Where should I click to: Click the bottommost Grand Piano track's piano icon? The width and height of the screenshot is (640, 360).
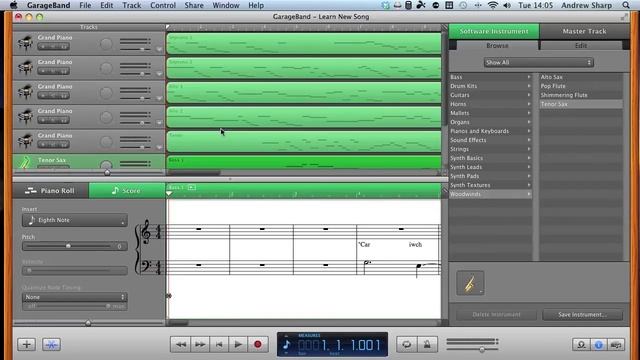tap(25, 141)
